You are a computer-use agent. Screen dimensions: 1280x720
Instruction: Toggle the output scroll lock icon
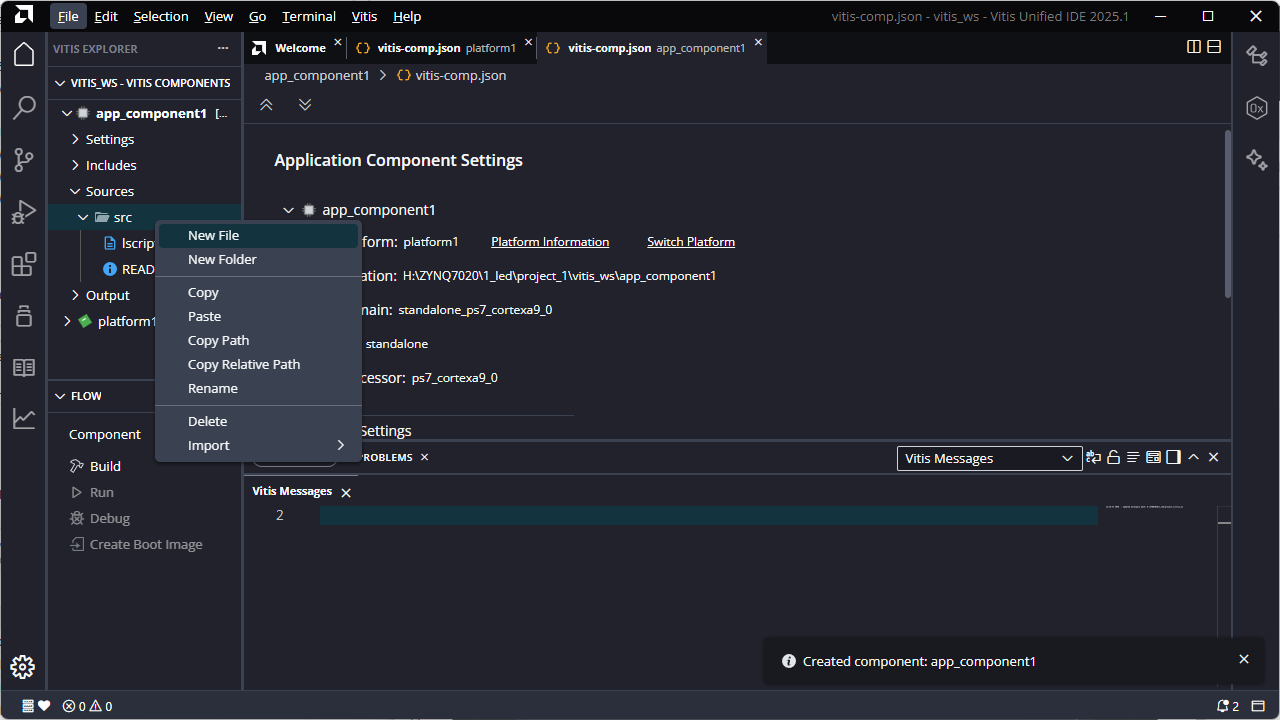(1113, 457)
